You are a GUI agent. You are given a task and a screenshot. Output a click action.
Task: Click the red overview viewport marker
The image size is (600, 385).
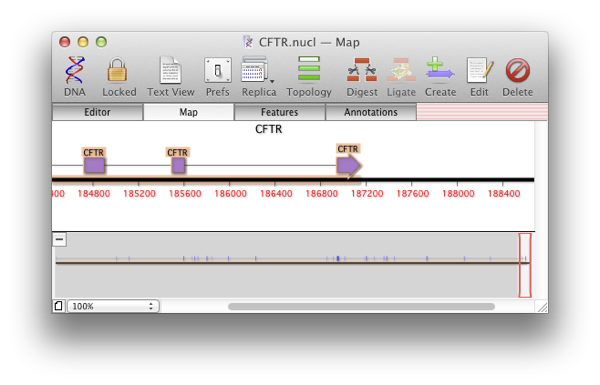[x=525, y=265]
